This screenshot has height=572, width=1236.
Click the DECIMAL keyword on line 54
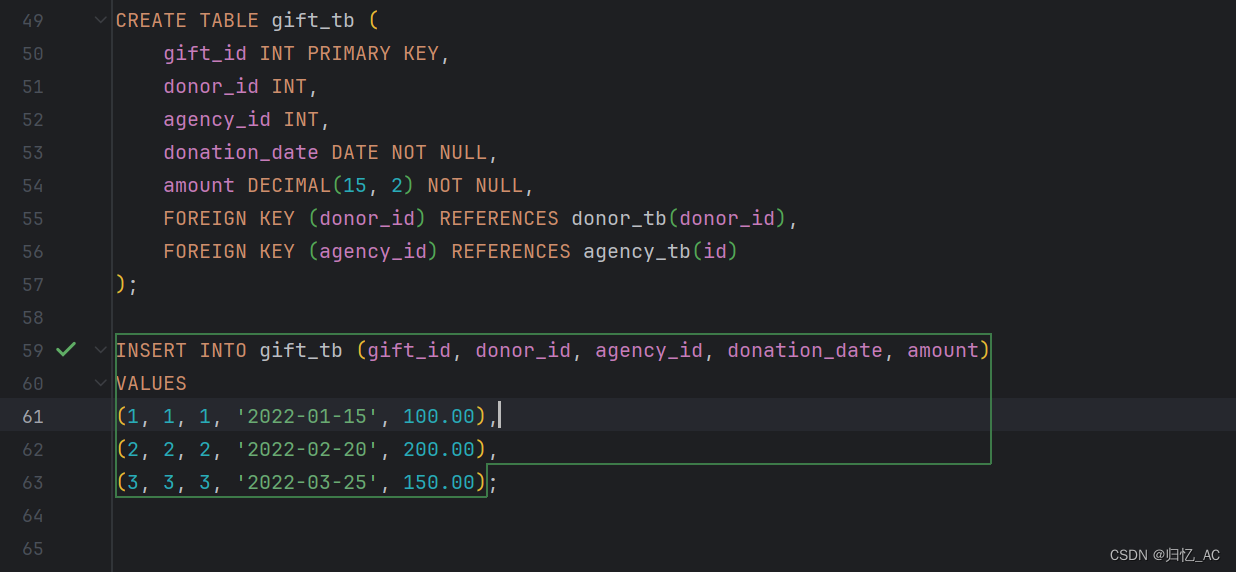(289, 185)
